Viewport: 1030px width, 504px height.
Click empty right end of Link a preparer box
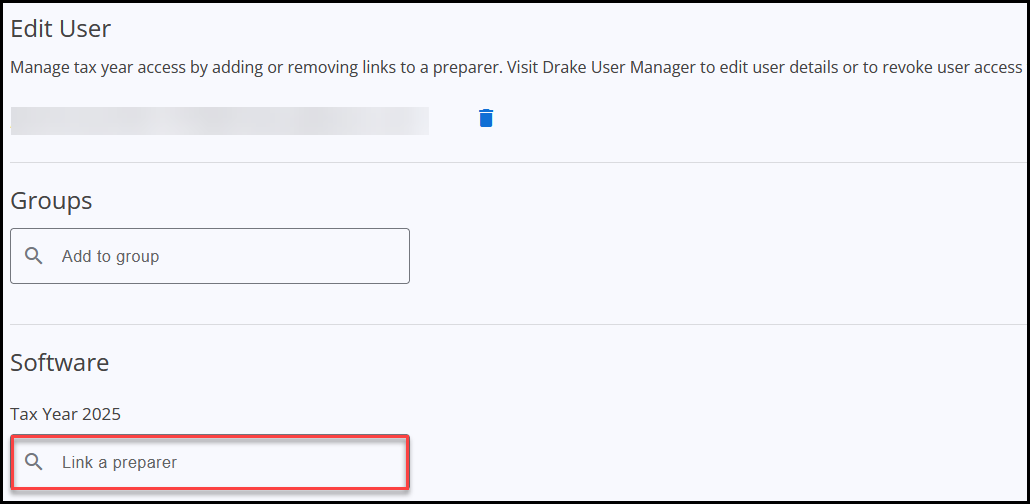tap(370, 462)
